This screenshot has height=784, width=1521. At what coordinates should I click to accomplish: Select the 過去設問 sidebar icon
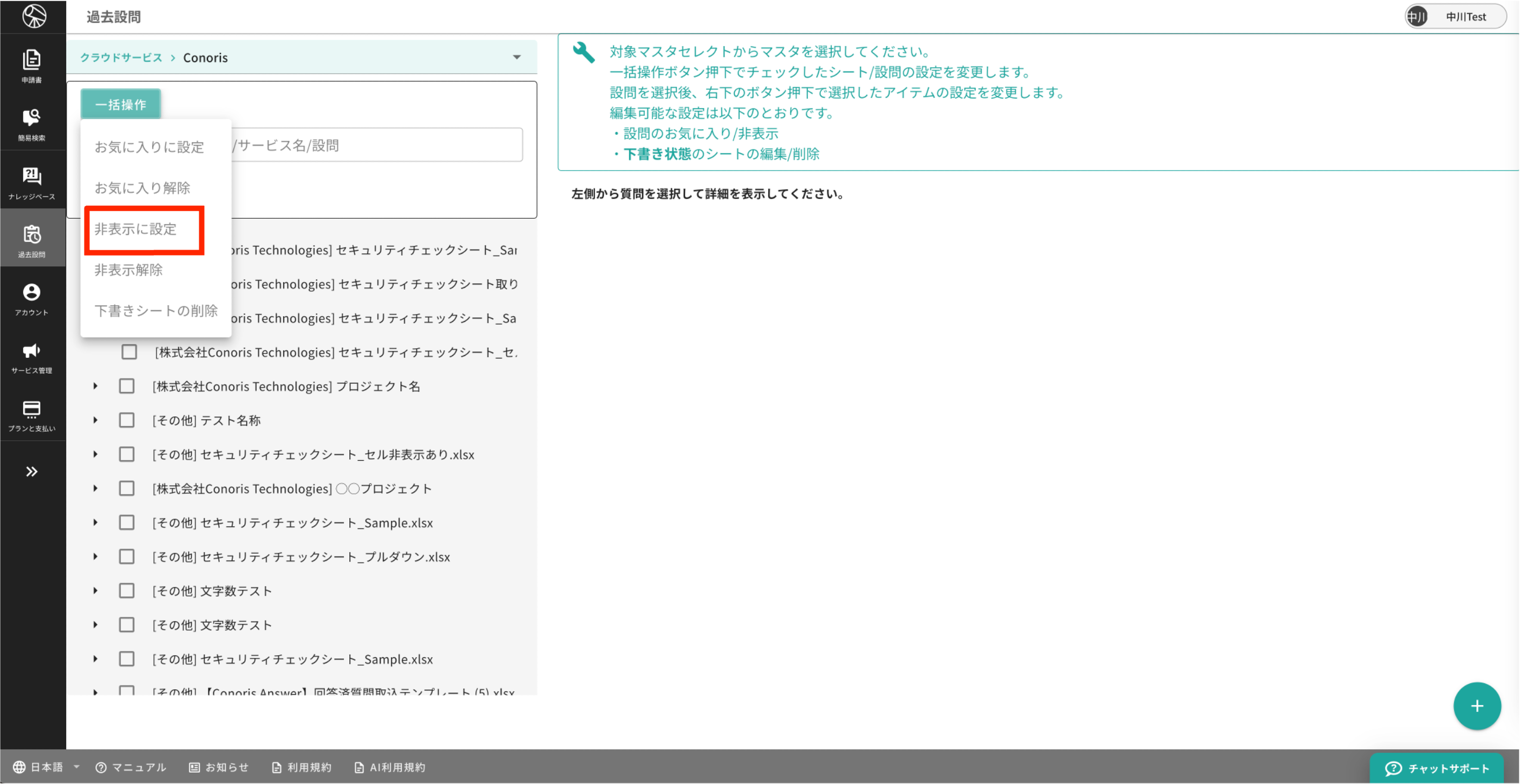click(32, 238)
